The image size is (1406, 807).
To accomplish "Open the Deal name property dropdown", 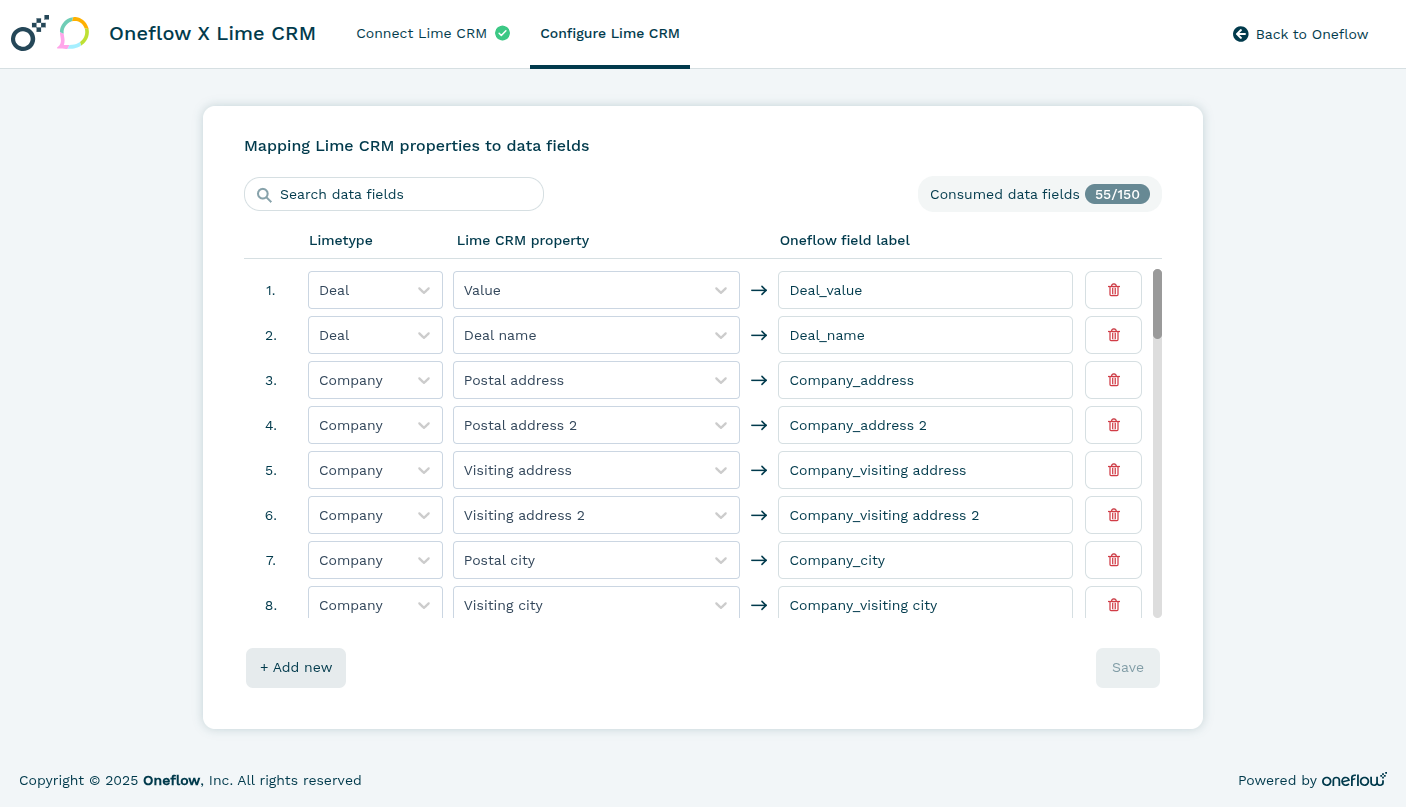I will click(x=596, y=335).
